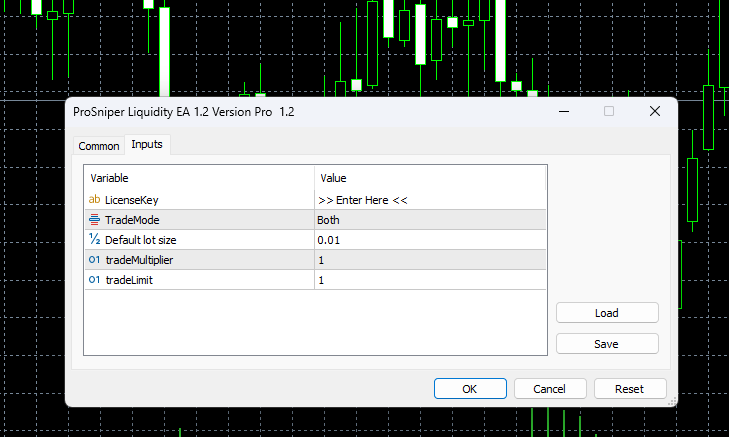Save inputs with the Save button

[606, 343]
